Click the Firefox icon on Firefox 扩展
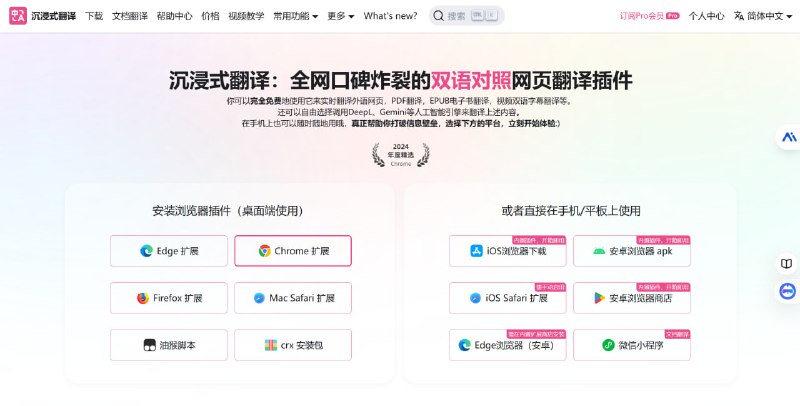 143,298
